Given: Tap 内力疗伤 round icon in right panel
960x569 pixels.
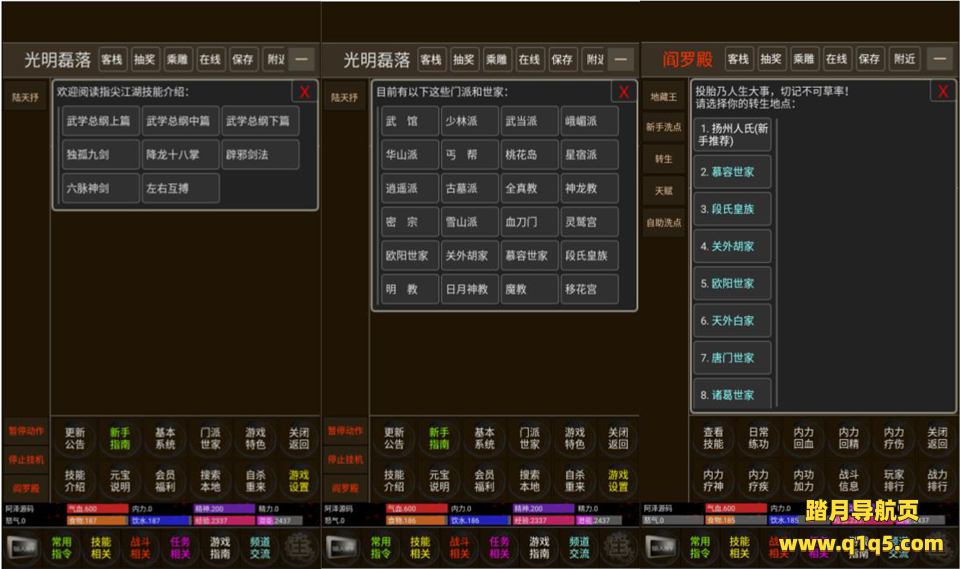Looking at the screenshot, I should pyautogui.click(x=892, y=438).
